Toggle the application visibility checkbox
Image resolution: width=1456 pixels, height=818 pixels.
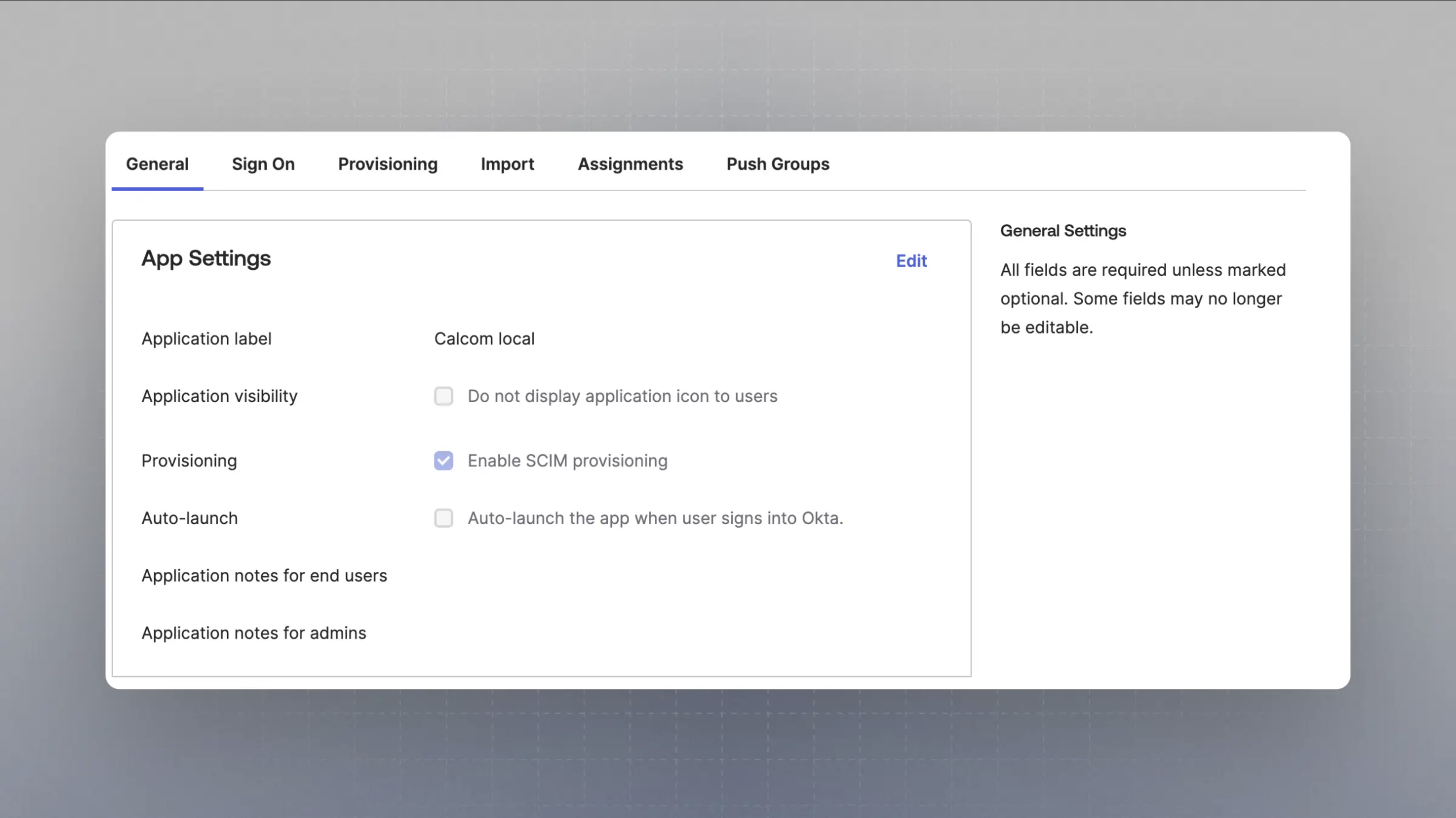(x=444, y=396)
